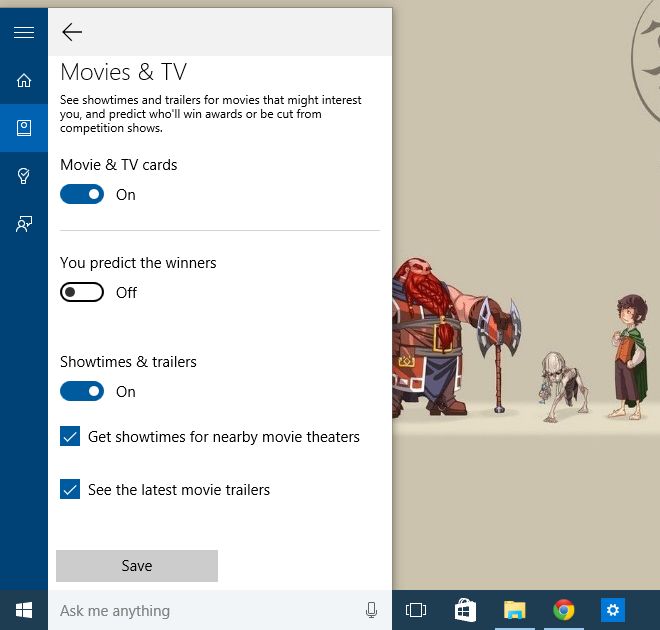Viewport: 660px width, 630px height.
Task: Click the Save button
Action: (137, 566)
